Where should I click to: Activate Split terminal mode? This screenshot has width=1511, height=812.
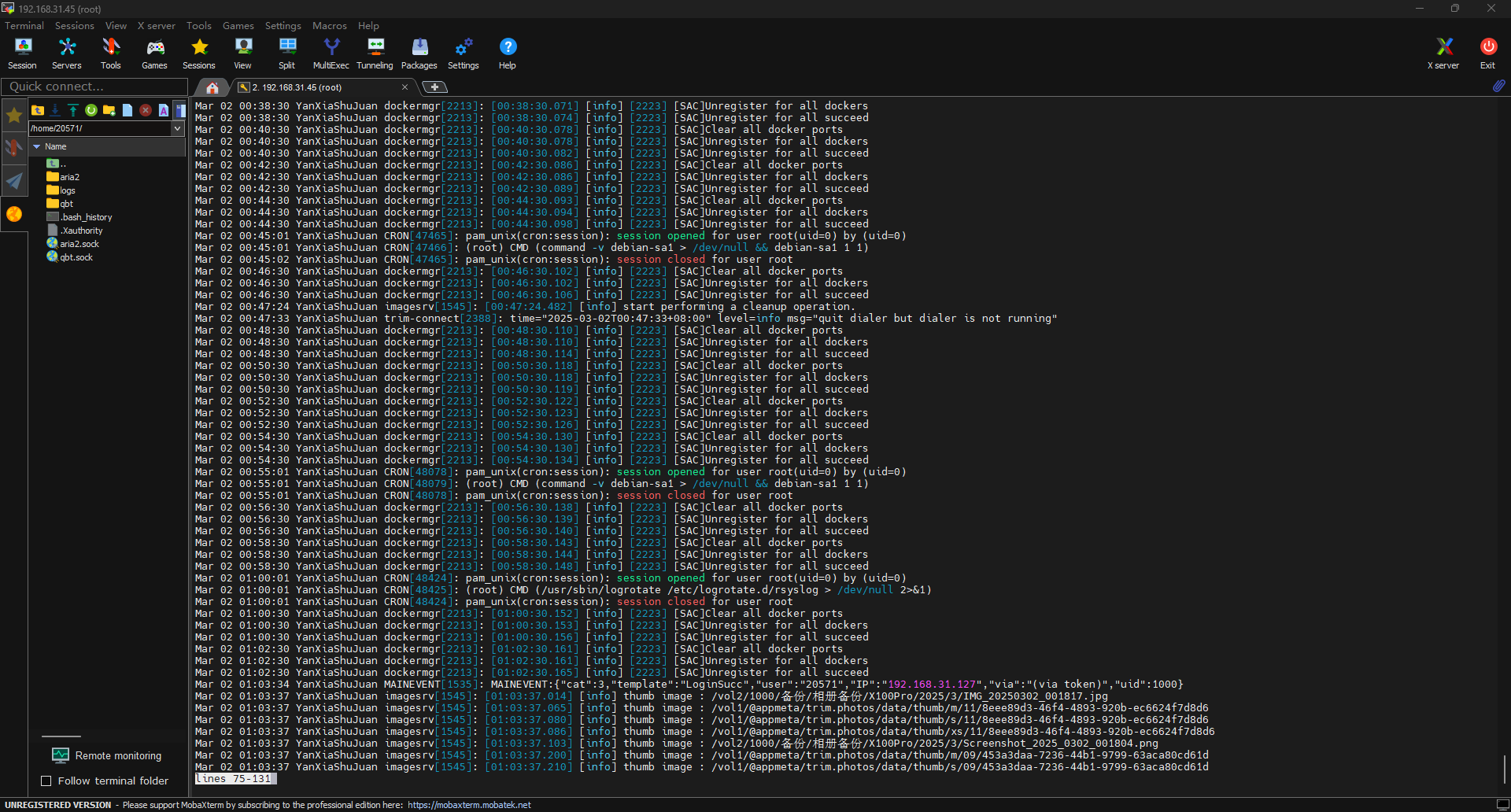tap(287, 54)
